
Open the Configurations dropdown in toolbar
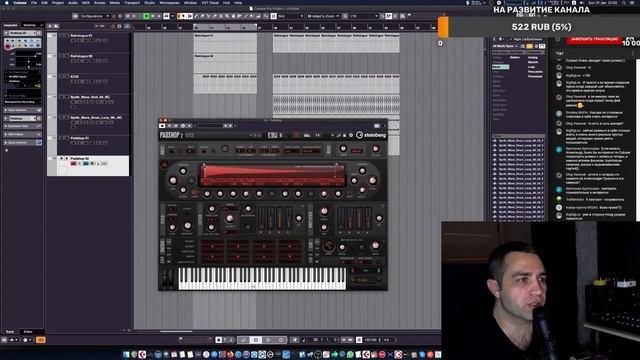coord(94,16)
